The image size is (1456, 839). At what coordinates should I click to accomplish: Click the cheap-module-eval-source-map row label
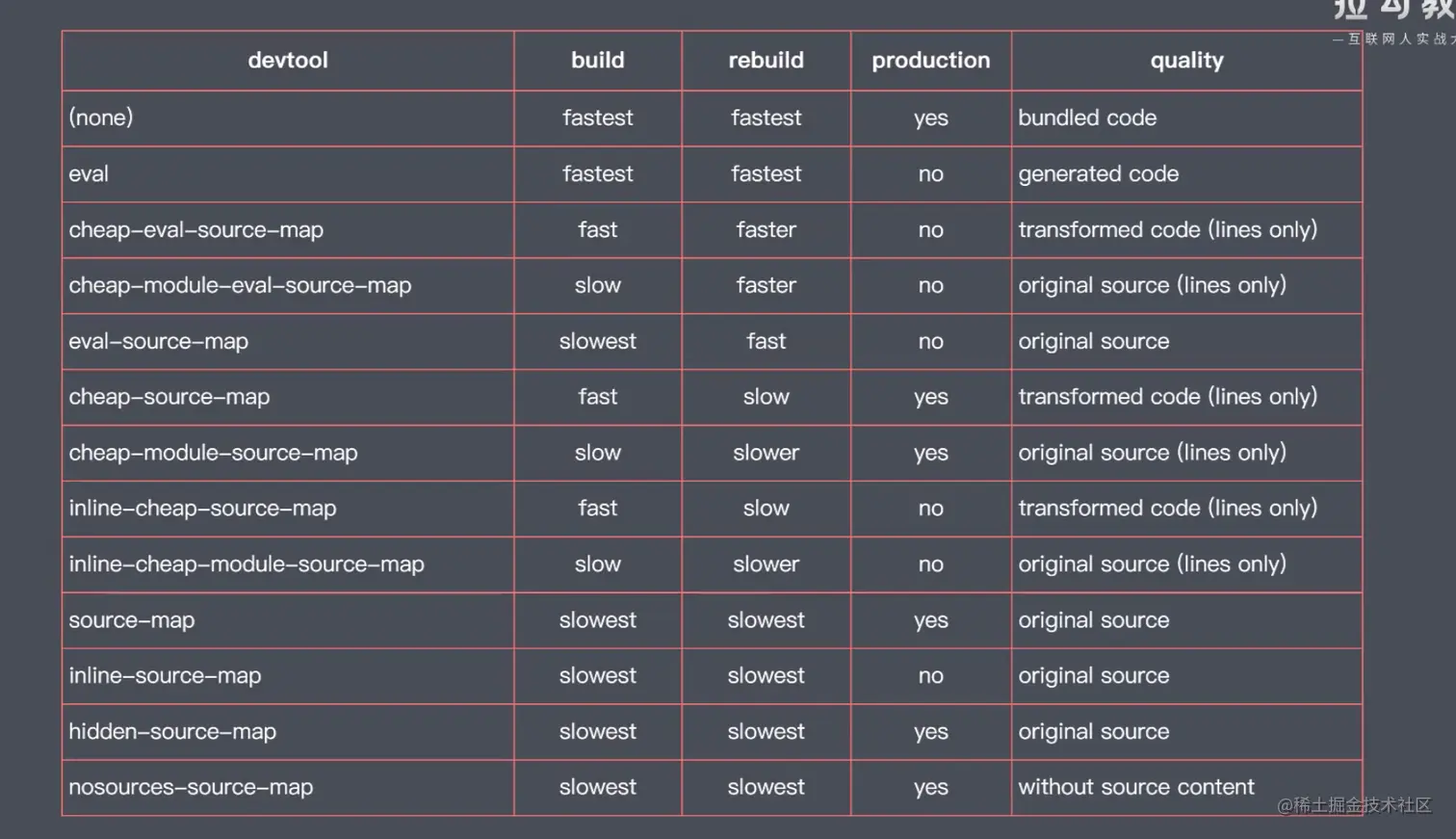(x=240, y=286)
